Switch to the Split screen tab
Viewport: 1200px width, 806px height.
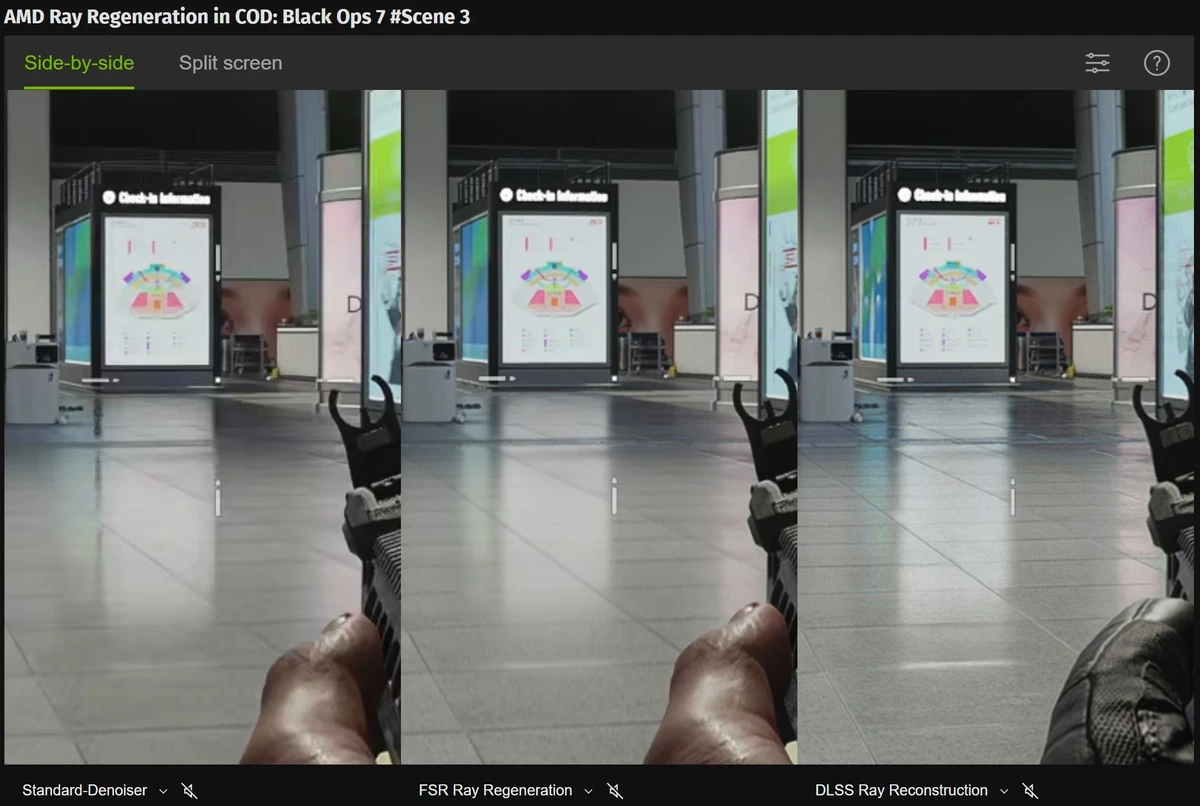click(230, 62)
